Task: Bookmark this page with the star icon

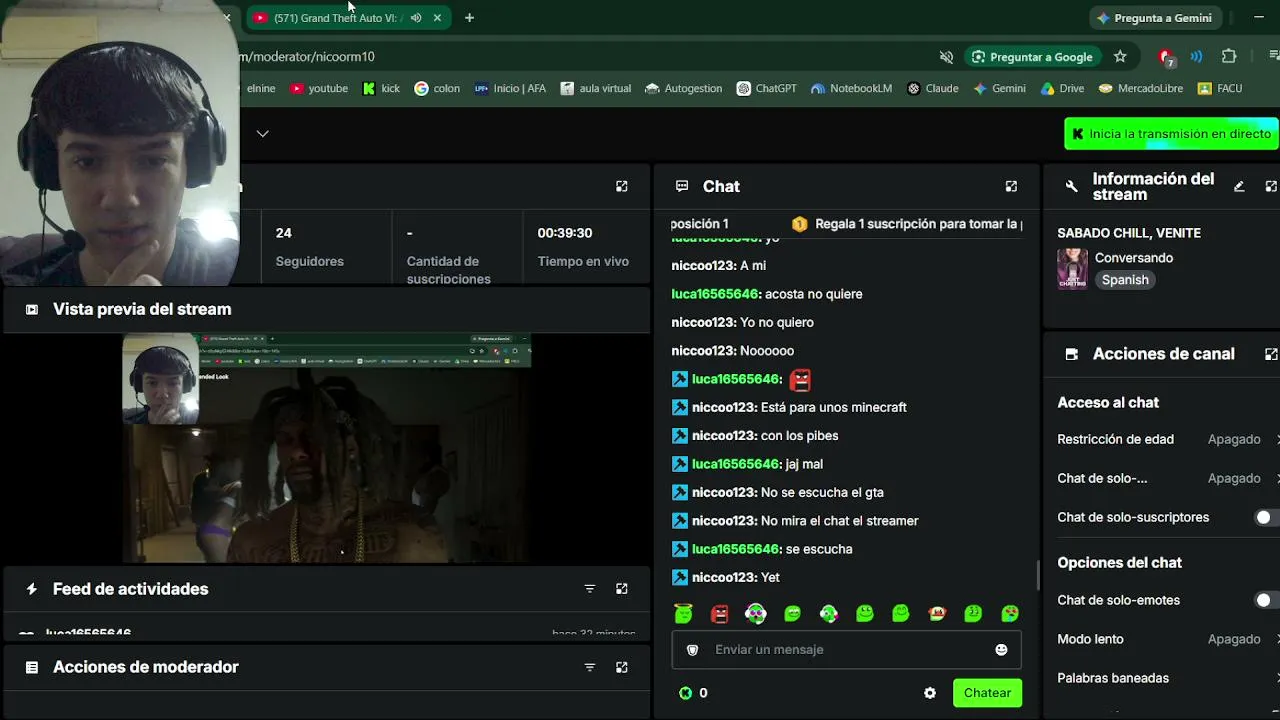Action: (x=1120, y=57)
